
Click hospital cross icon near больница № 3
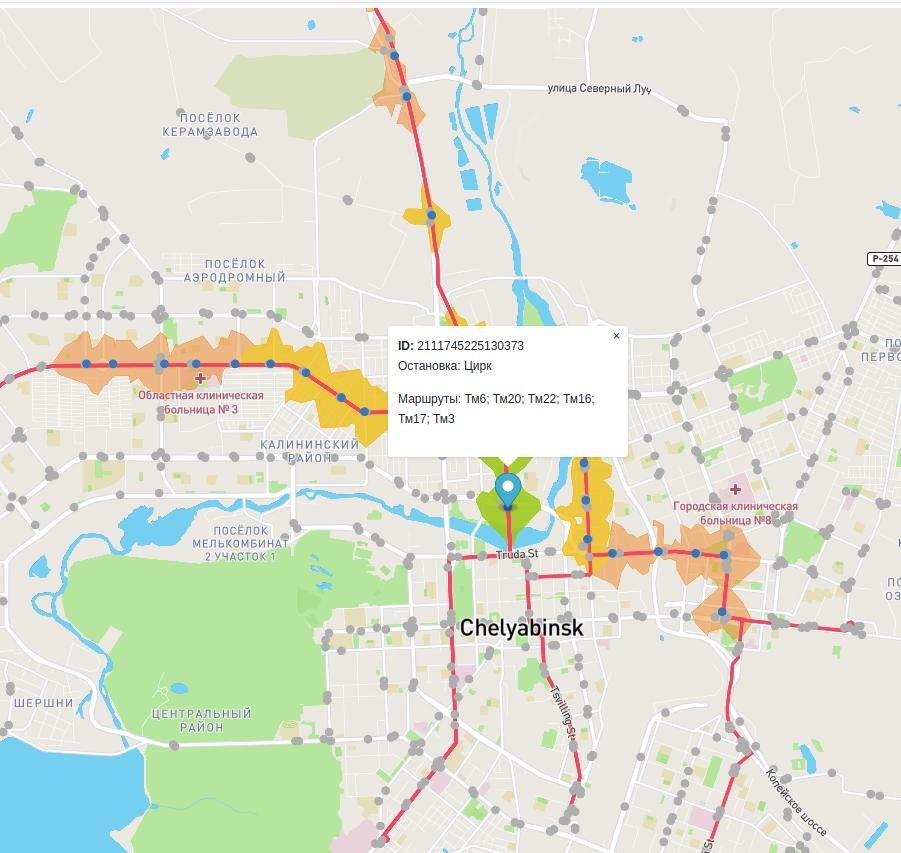(200, 378)
